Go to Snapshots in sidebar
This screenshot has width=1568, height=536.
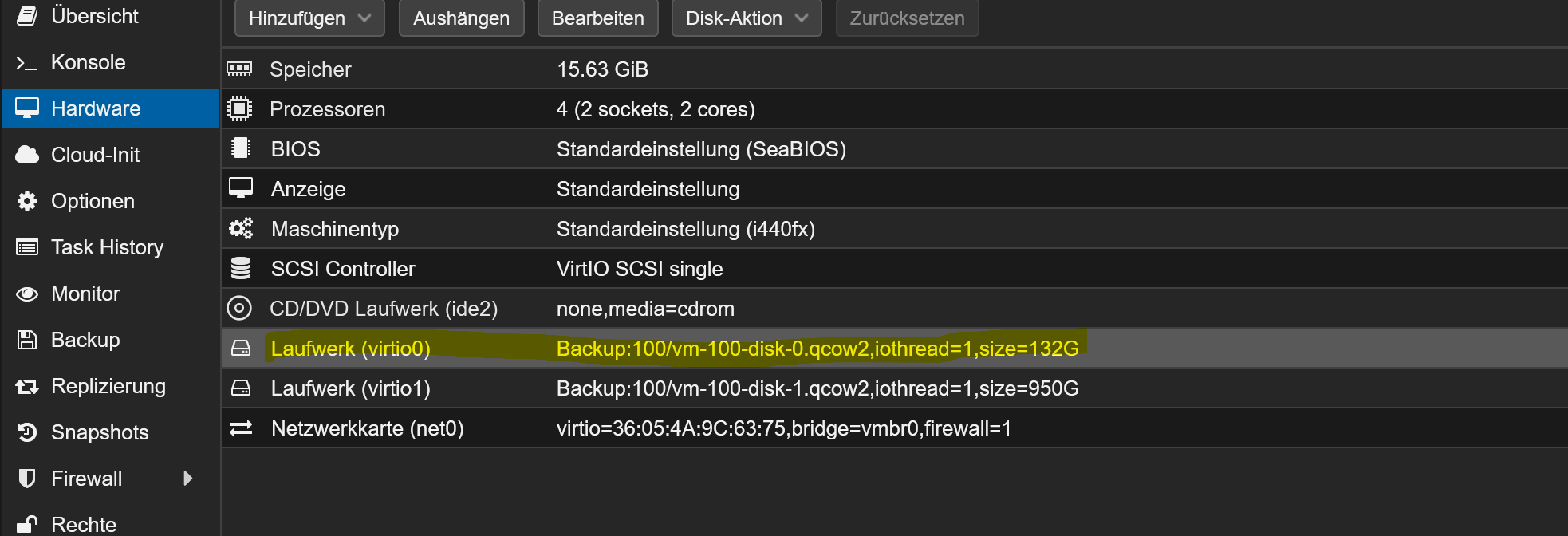(100, 432)
